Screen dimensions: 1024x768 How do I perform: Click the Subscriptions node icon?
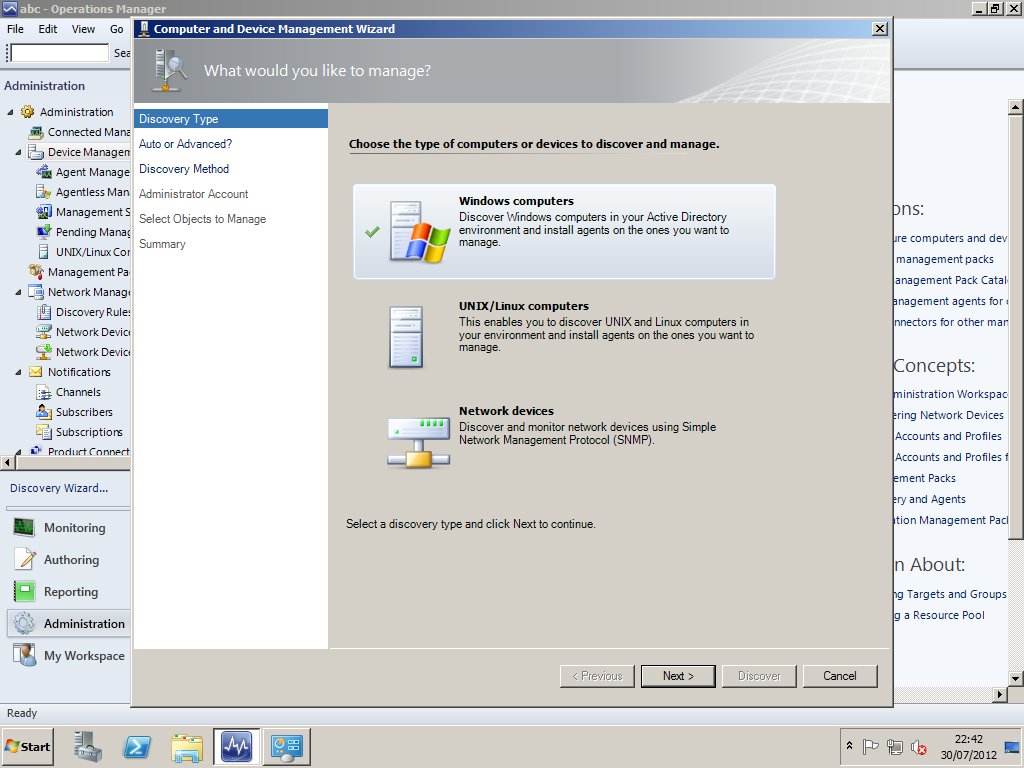pos(44,432)
